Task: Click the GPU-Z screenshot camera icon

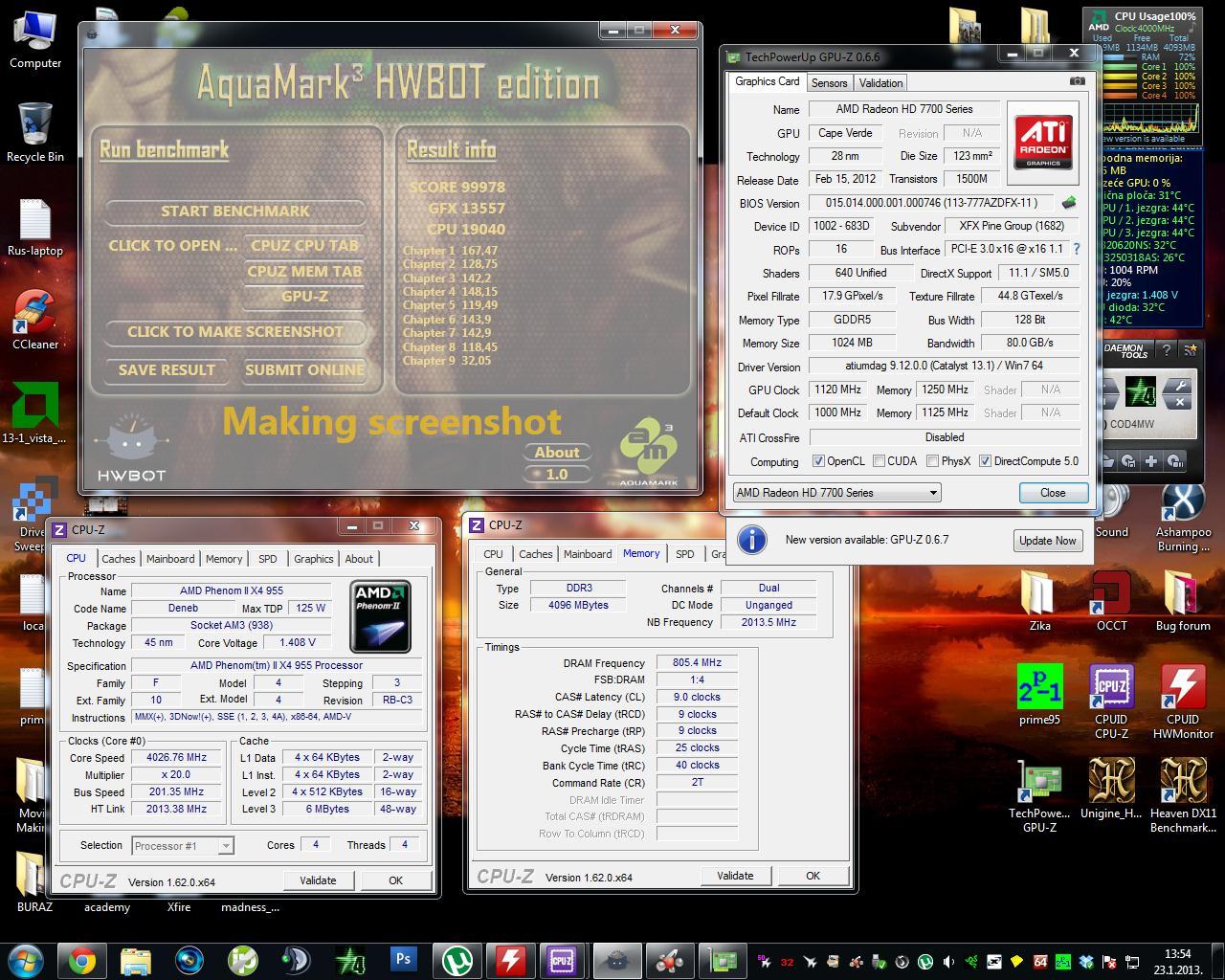Action: click(x=1078, y=81)
